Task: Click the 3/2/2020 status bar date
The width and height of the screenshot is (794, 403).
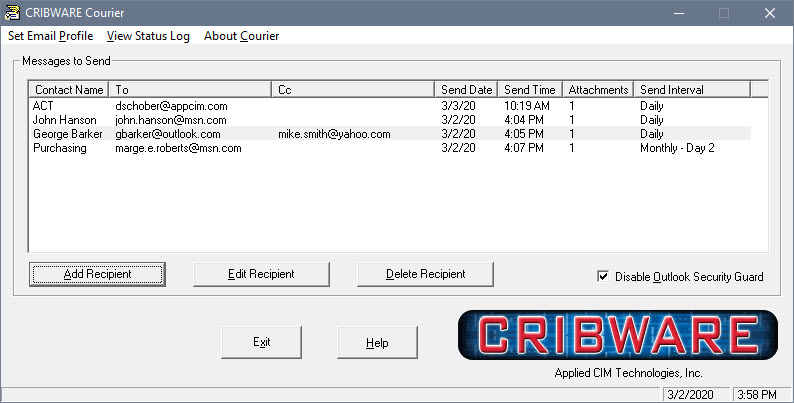Action: click(x=690, y=394)
